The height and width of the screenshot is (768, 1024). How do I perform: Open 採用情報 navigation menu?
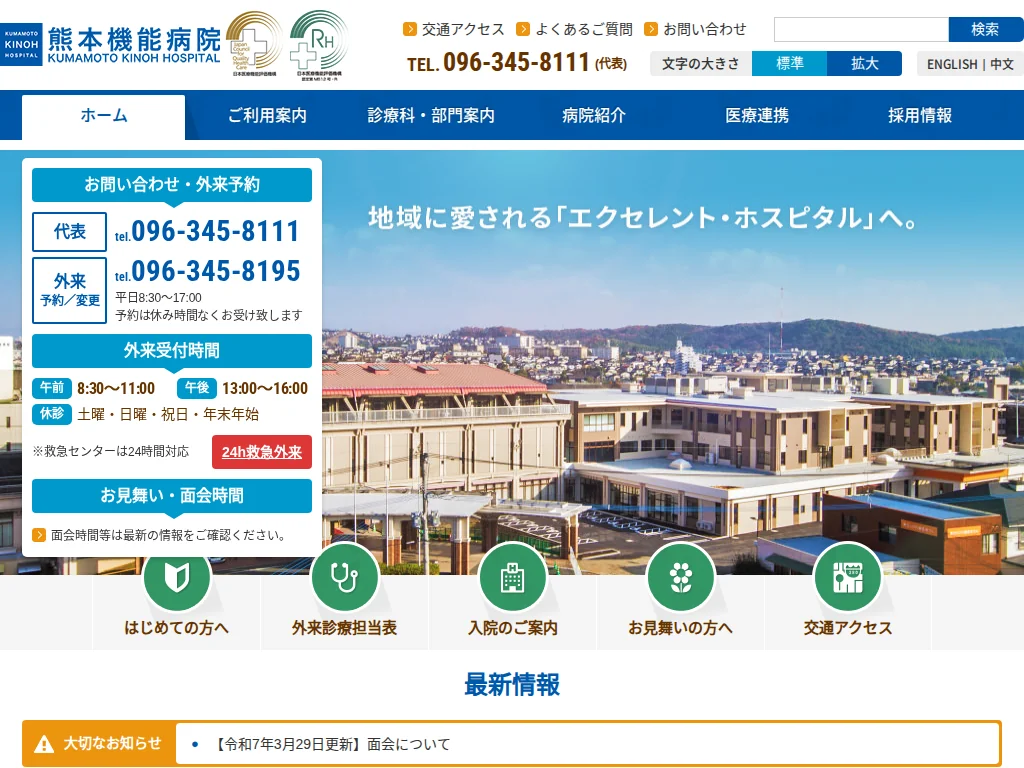(x=920, y=116)
